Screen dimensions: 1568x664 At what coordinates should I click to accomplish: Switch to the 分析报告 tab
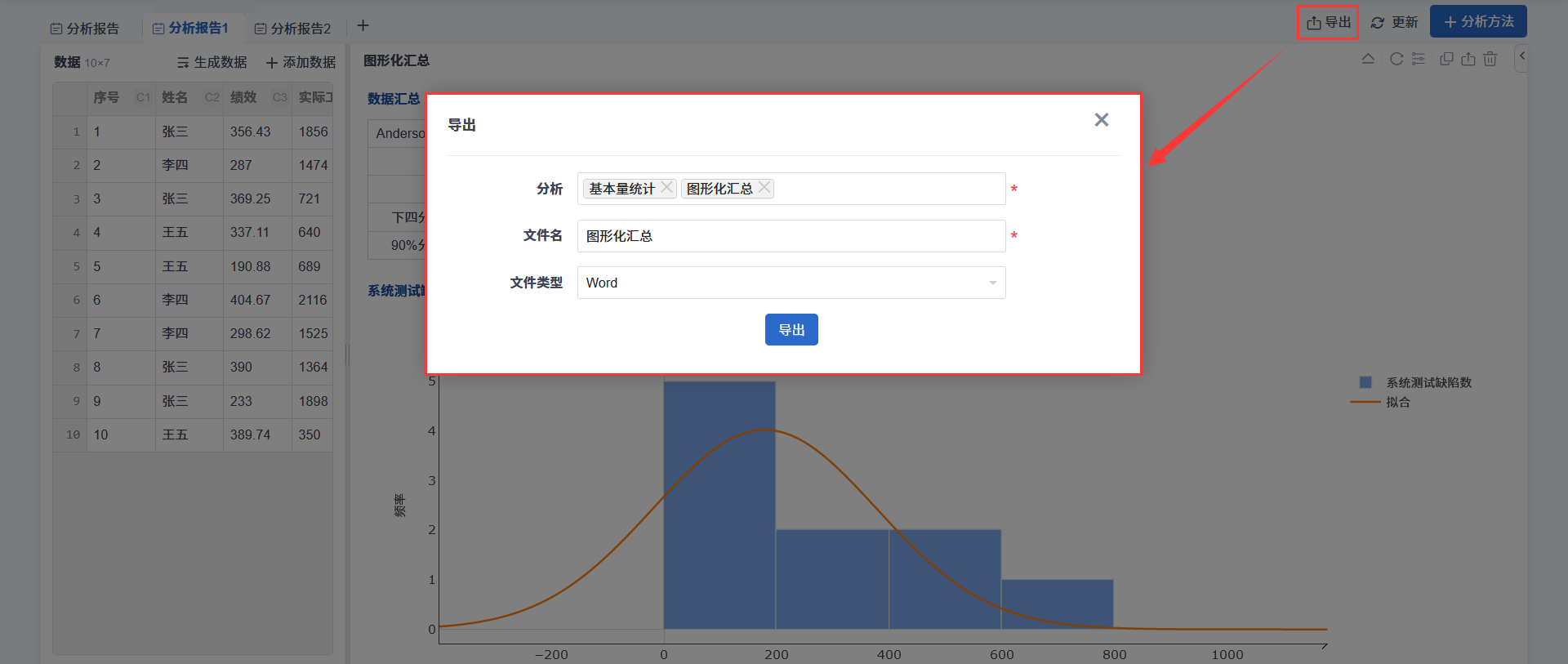point(85,29)
